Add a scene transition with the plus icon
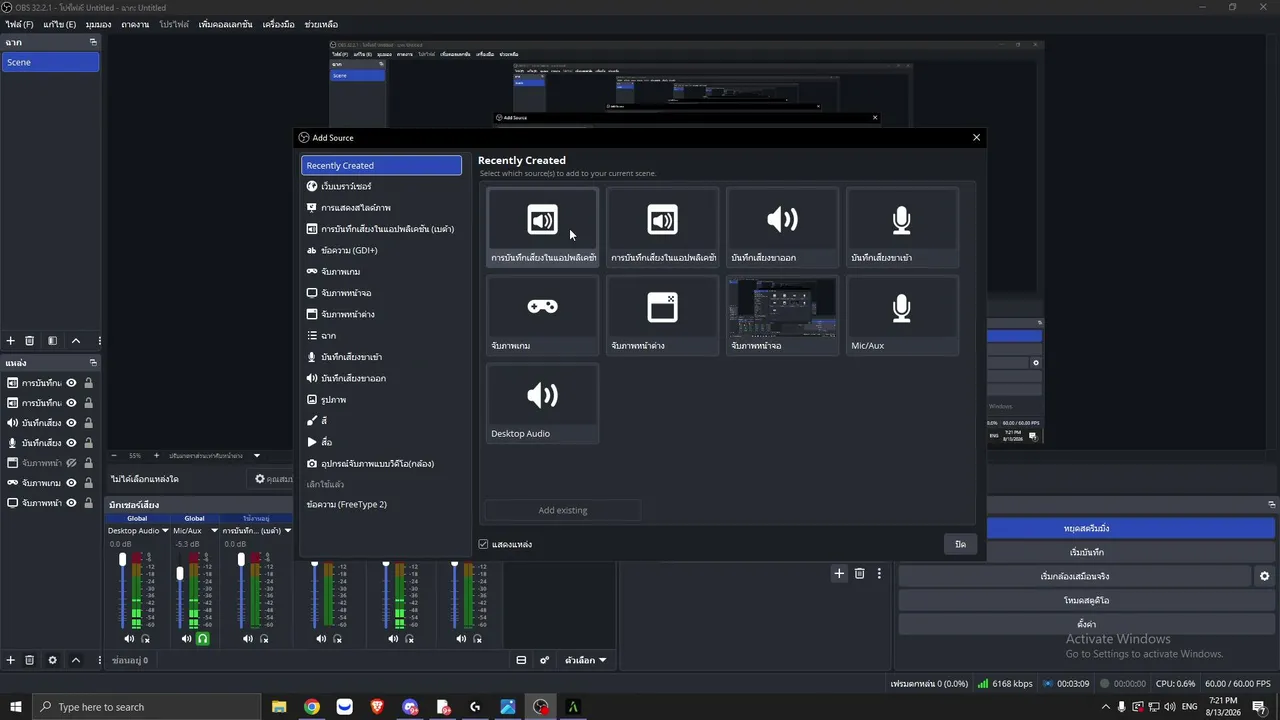Image resolution: width=1280 pixels, height=720 pixels. [x=839, y=573]
